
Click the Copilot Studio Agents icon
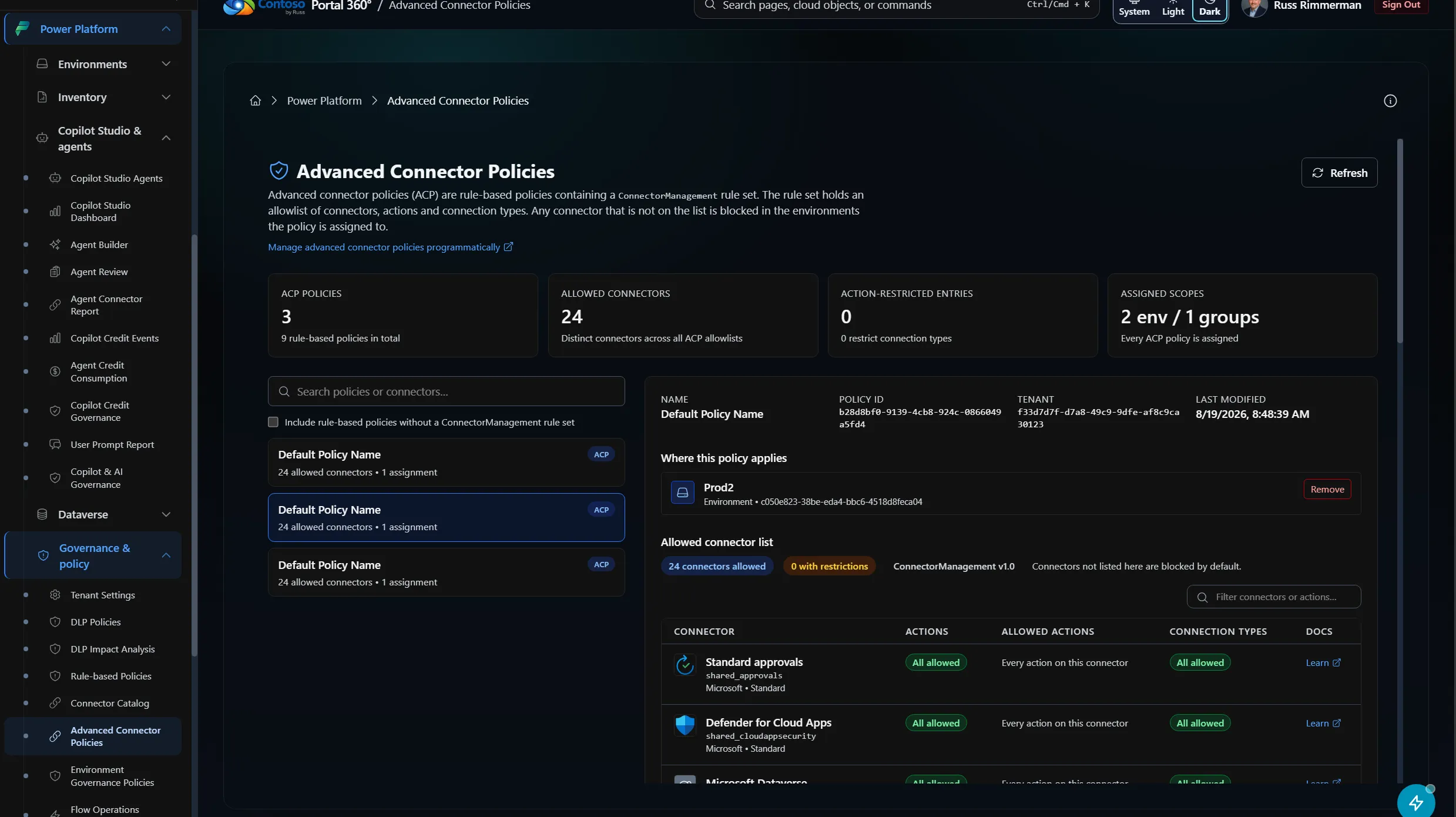point(55,178)
